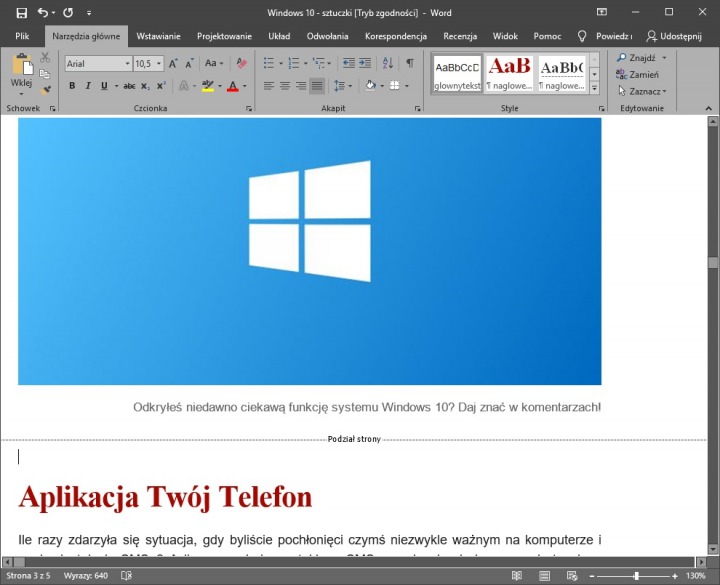720x585 pixels.
Task: Open multilevel list menu
Action: 321,63
